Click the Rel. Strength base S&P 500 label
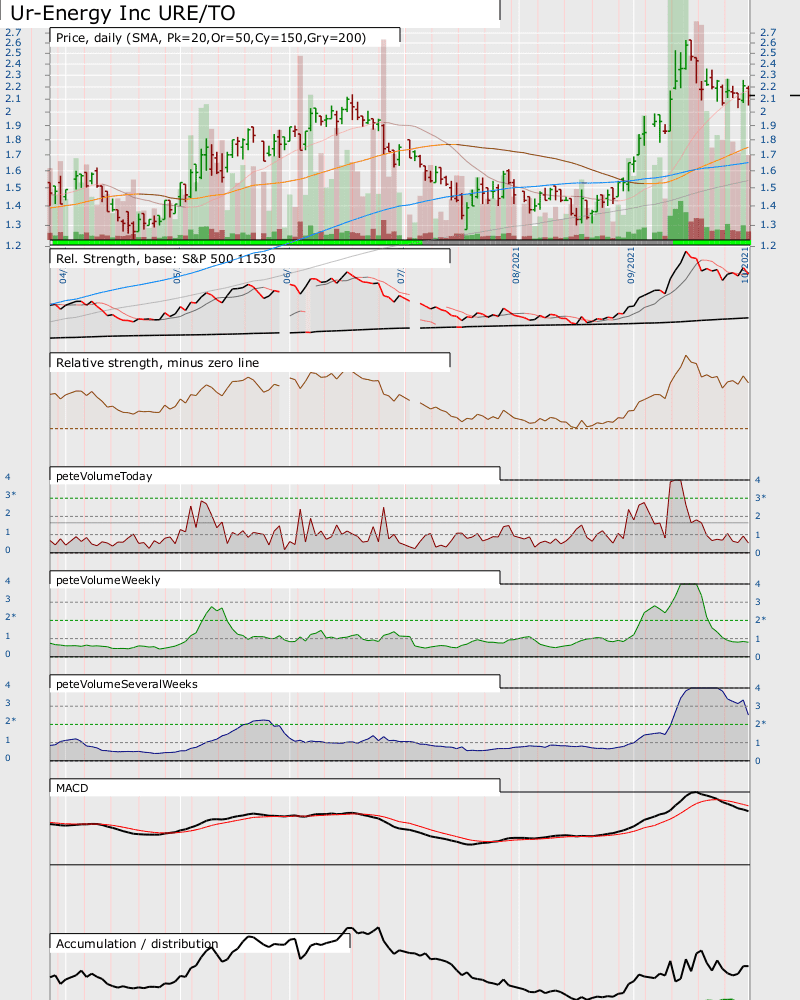800x1000 pixels. tap(165, 259)
